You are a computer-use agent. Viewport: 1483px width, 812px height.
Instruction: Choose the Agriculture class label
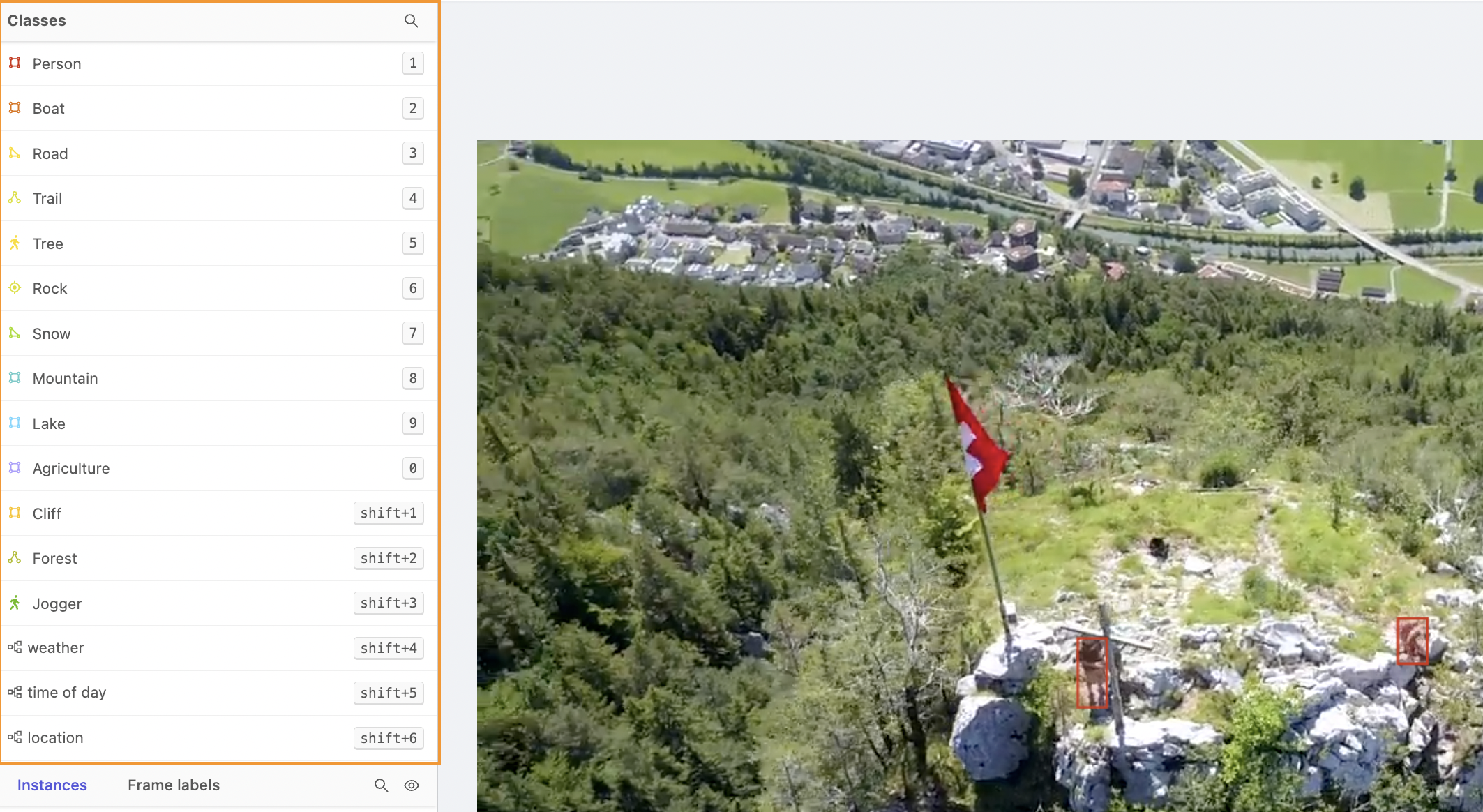(x=71, y=468)
